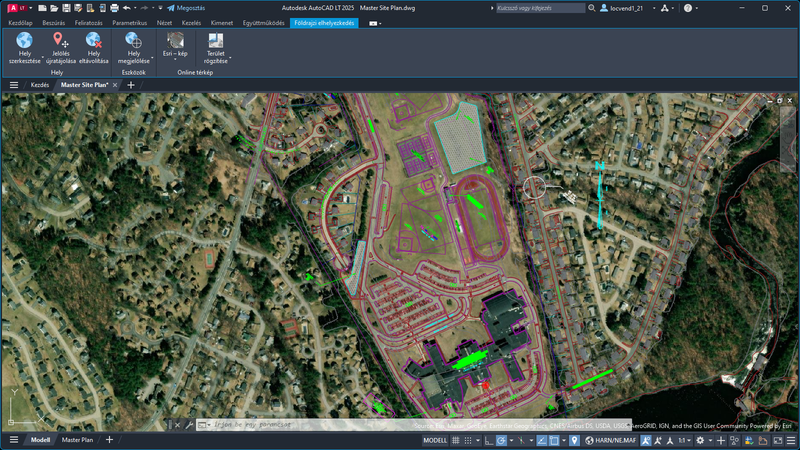Image resolution: width=800 pixels, height=450 pixels.
Task: Toggle ortho mode in status bar
Action: pyautogui.click(x=489, y=440)
